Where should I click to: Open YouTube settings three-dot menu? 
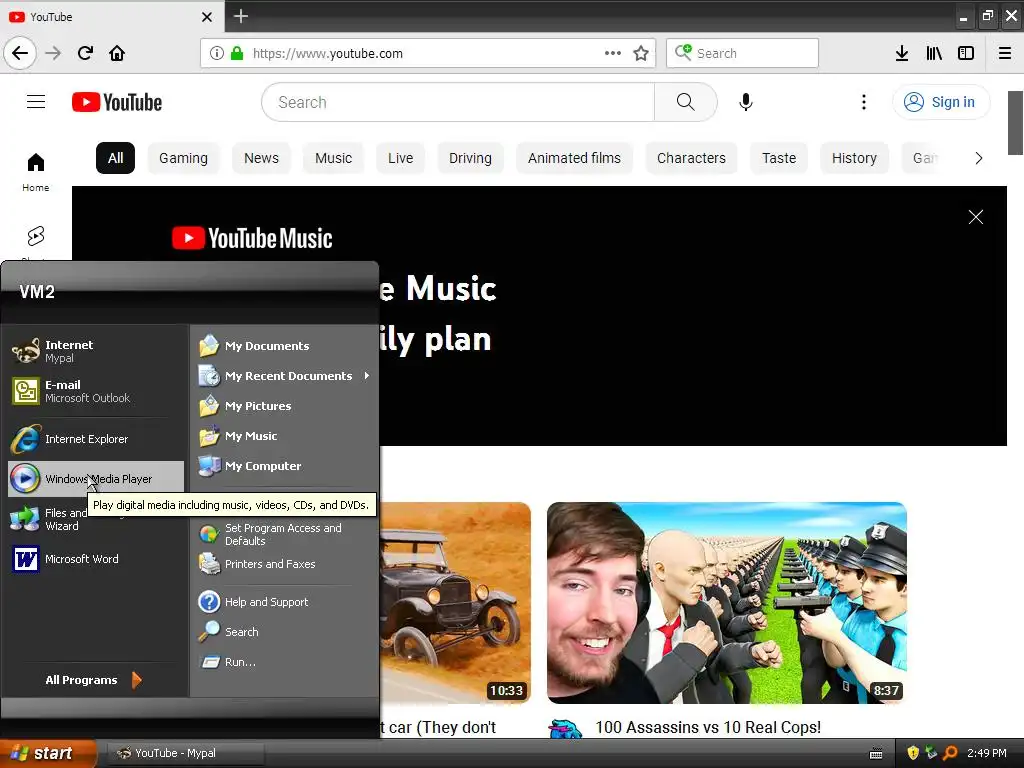[x=864, y=102]
